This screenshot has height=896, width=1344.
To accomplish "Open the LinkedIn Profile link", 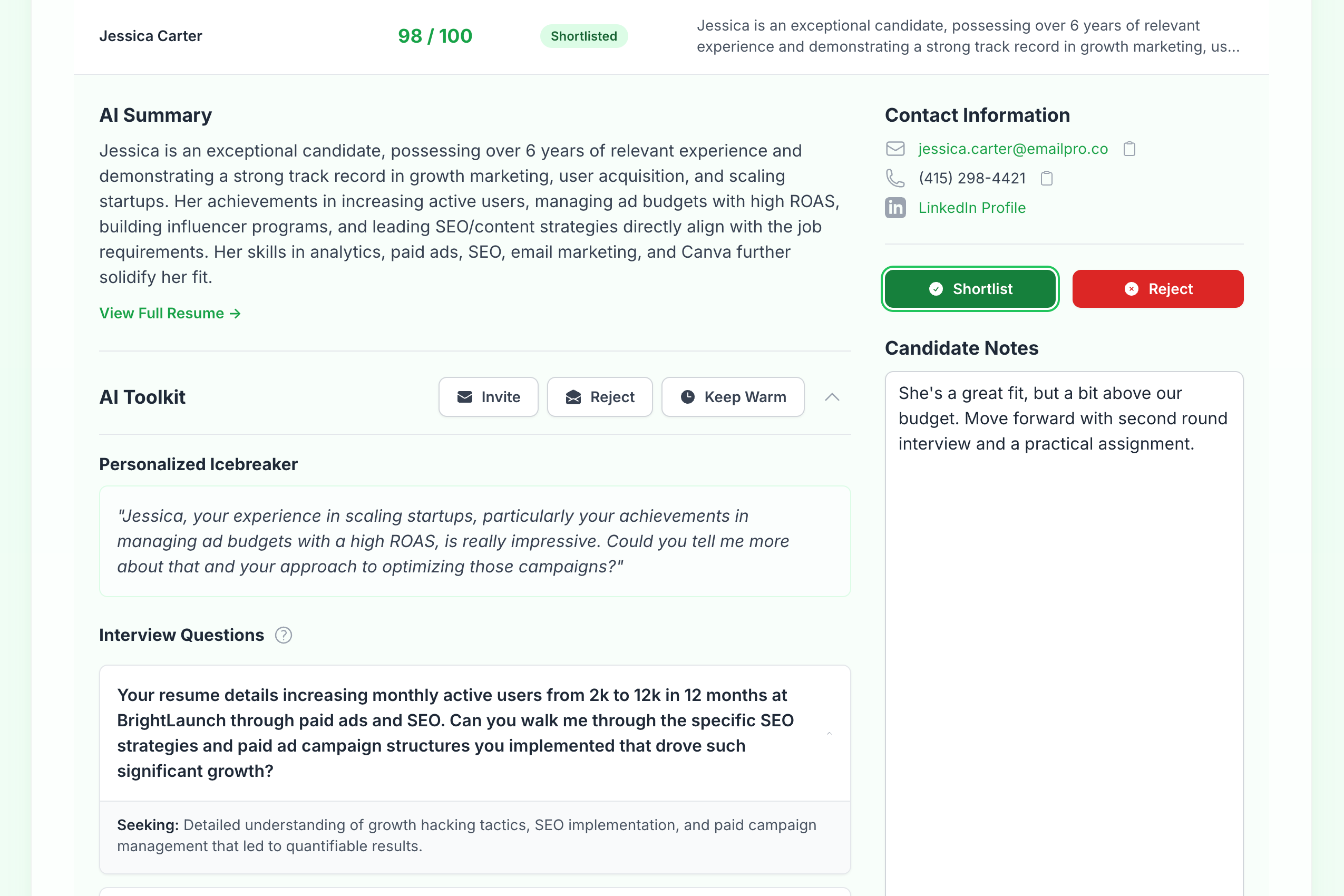I will pyautogui.click(x=971, y=208).
